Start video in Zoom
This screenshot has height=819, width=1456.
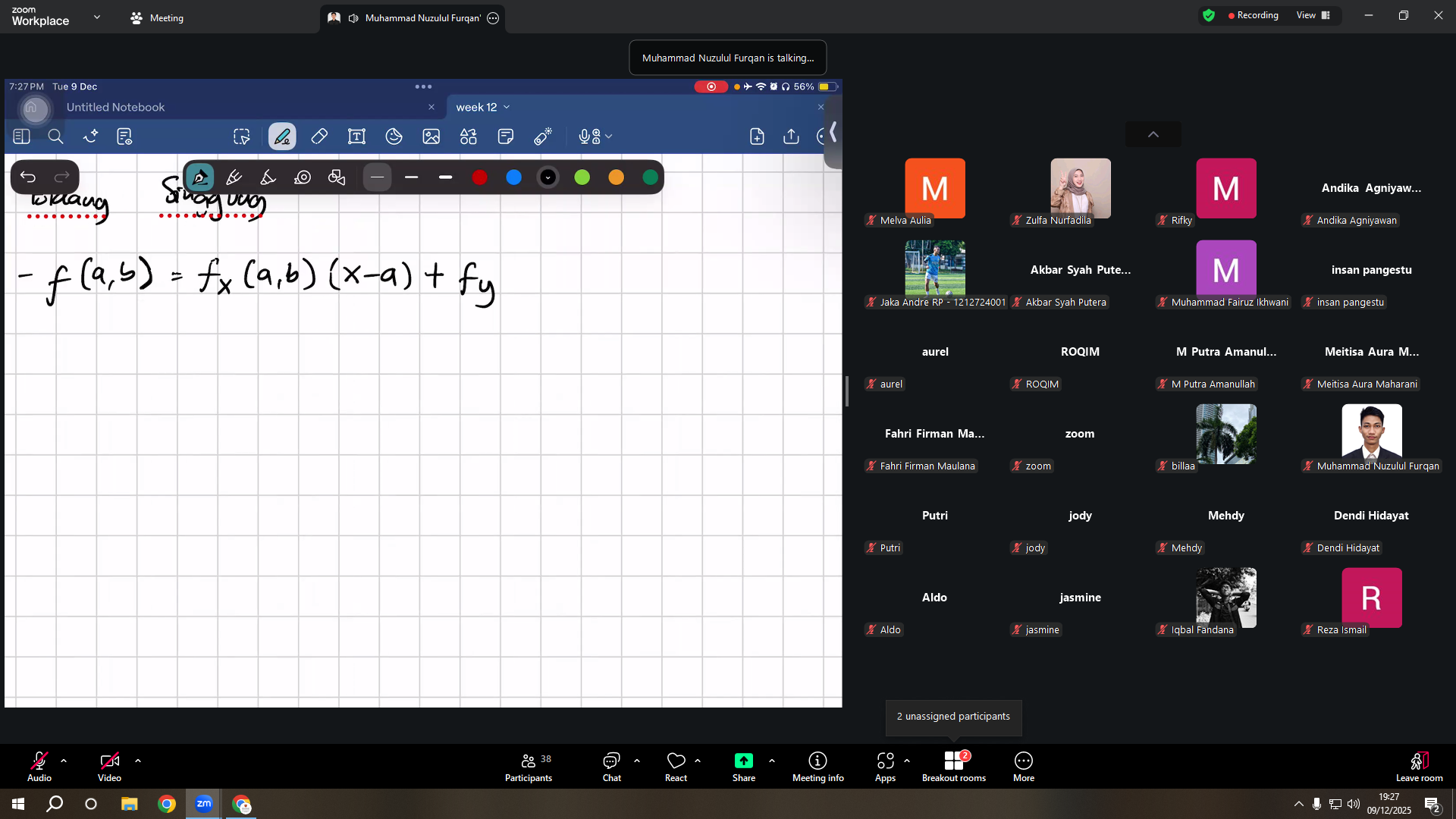tap(109, 766)
